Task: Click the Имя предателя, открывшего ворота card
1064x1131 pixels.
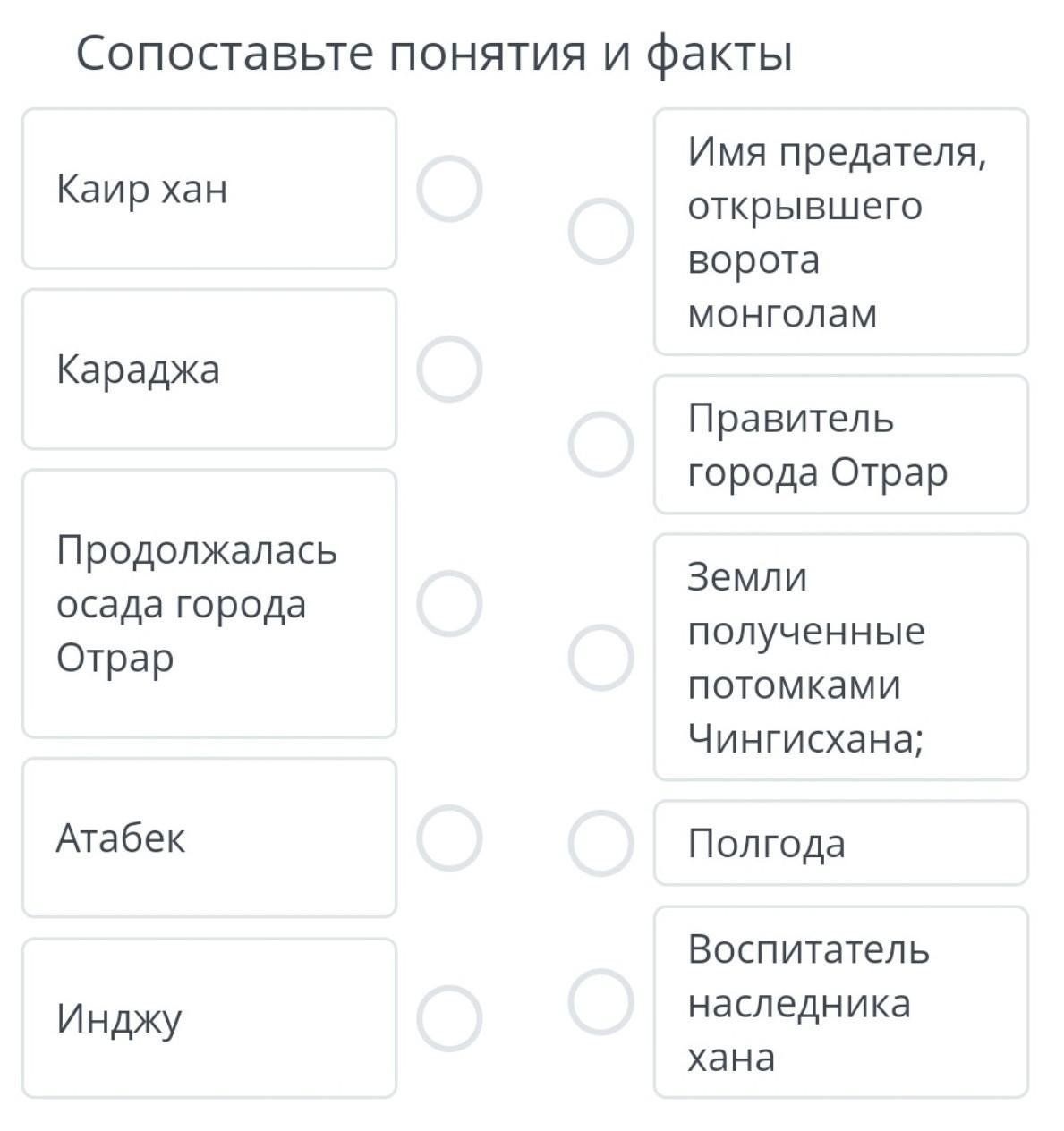Action: [x=840, y=232]
